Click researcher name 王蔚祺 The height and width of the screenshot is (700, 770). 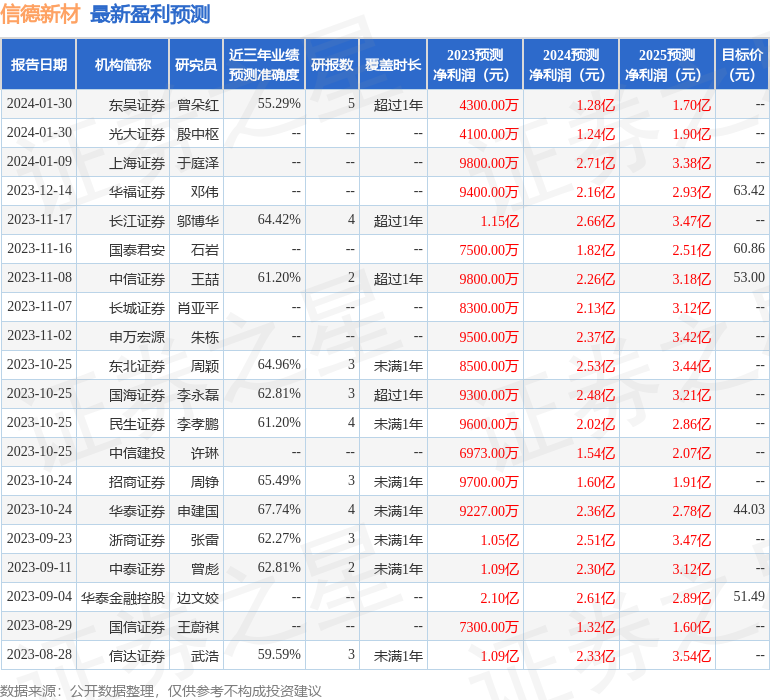point(198,626)
